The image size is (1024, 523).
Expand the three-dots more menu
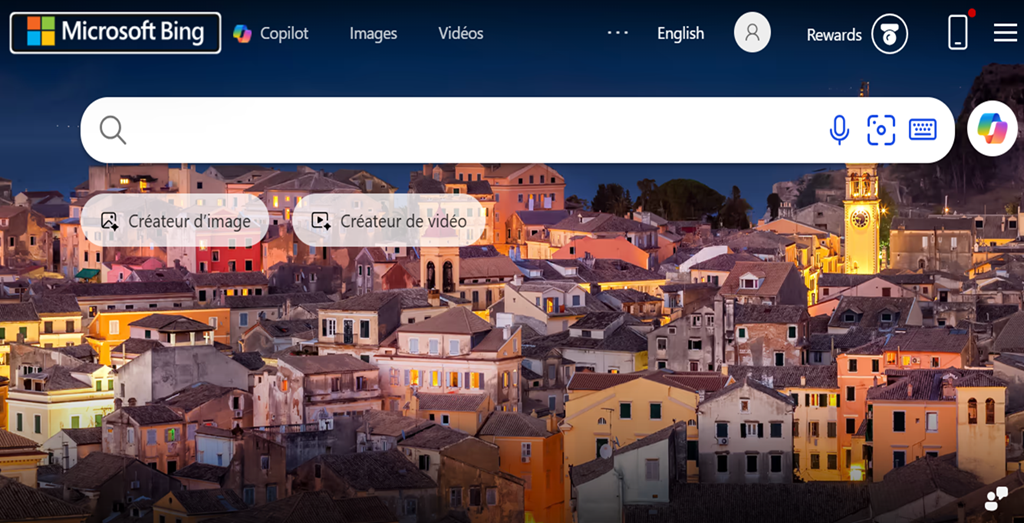coord(618,33)
